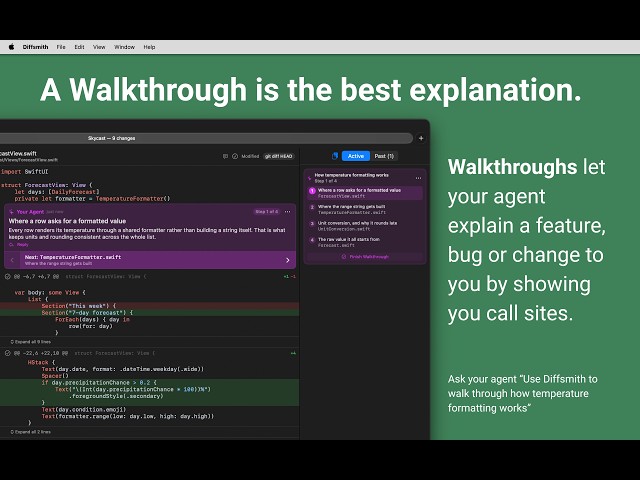Image resolution: width=640 pixels, height=480 pixels.
Task: Open the Window menu
Action: click(x=124, y=47)
